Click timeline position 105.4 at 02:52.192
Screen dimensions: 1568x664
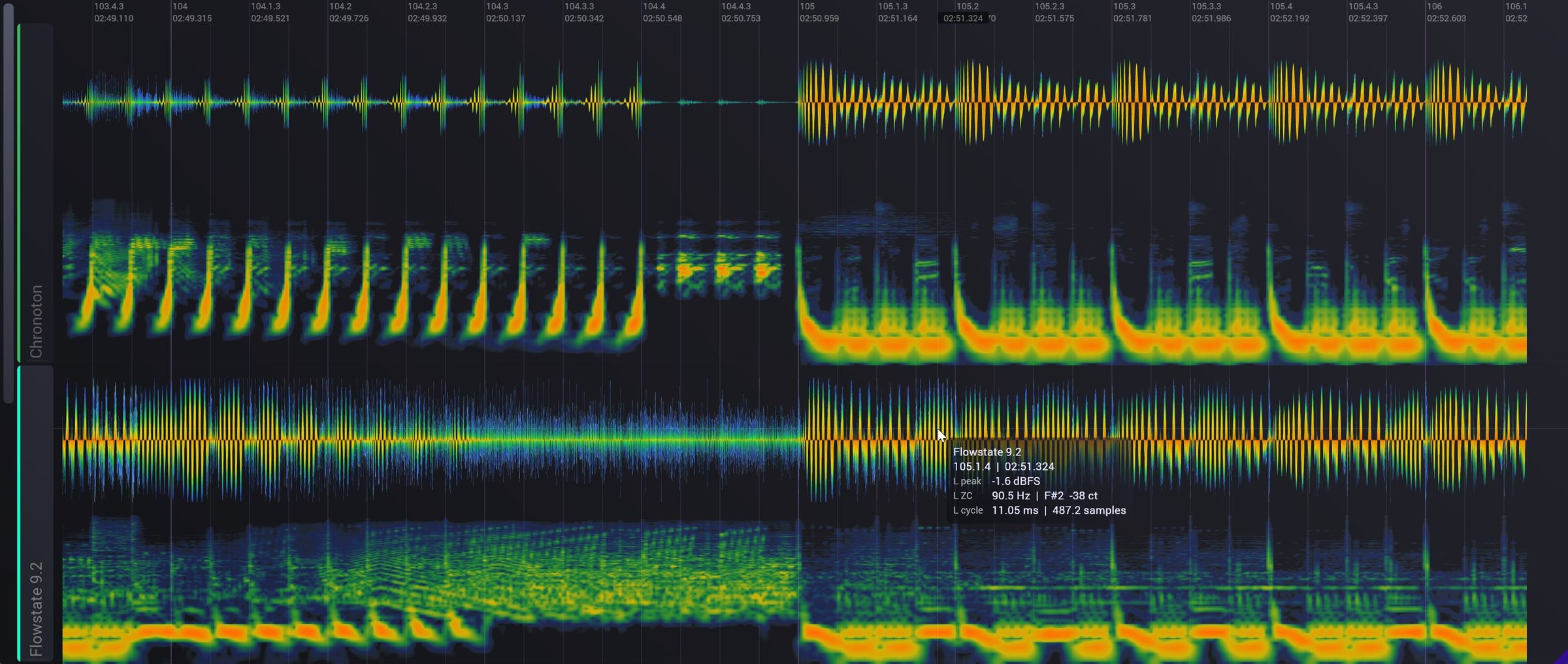(x=1289, y=12)
